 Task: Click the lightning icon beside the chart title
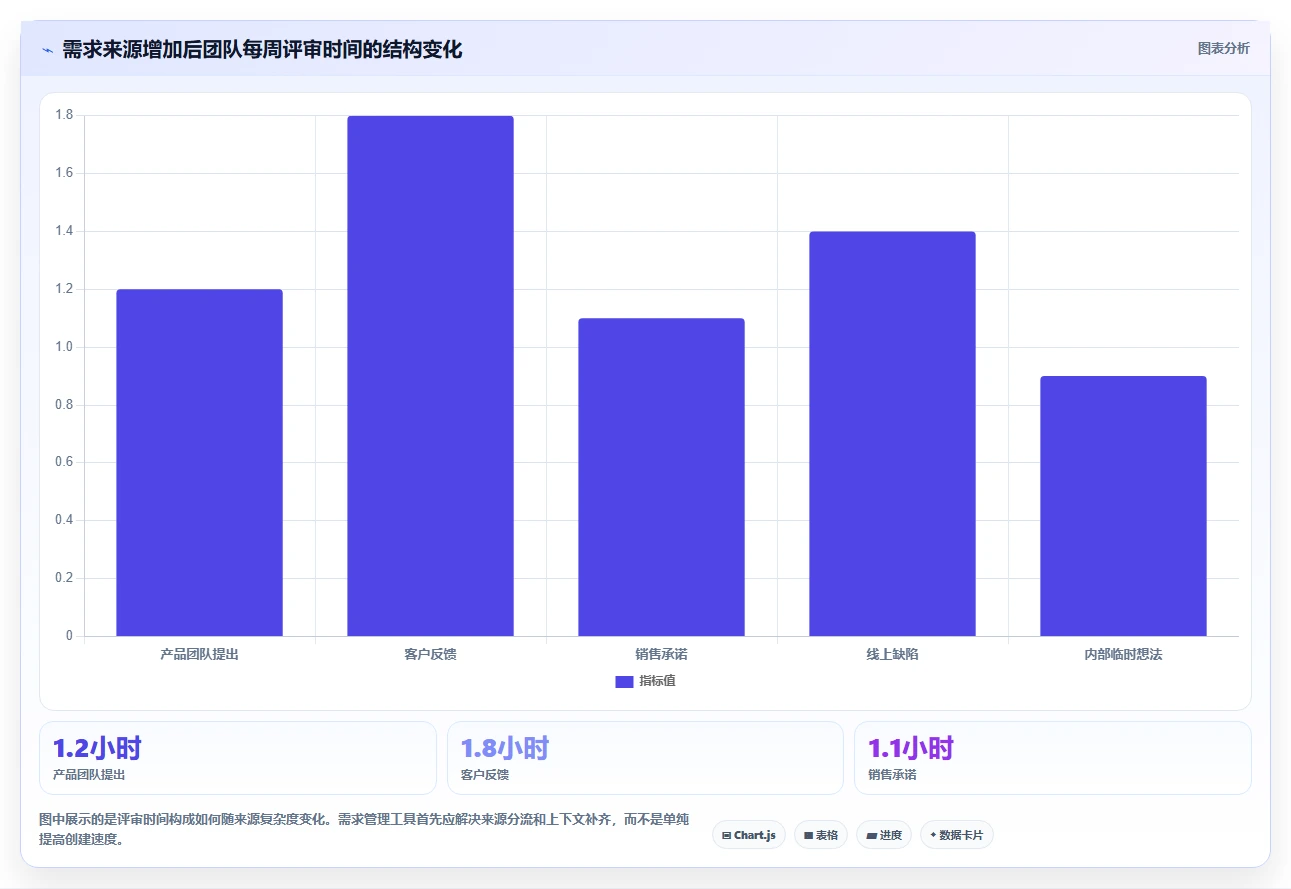tap(47, 50)
